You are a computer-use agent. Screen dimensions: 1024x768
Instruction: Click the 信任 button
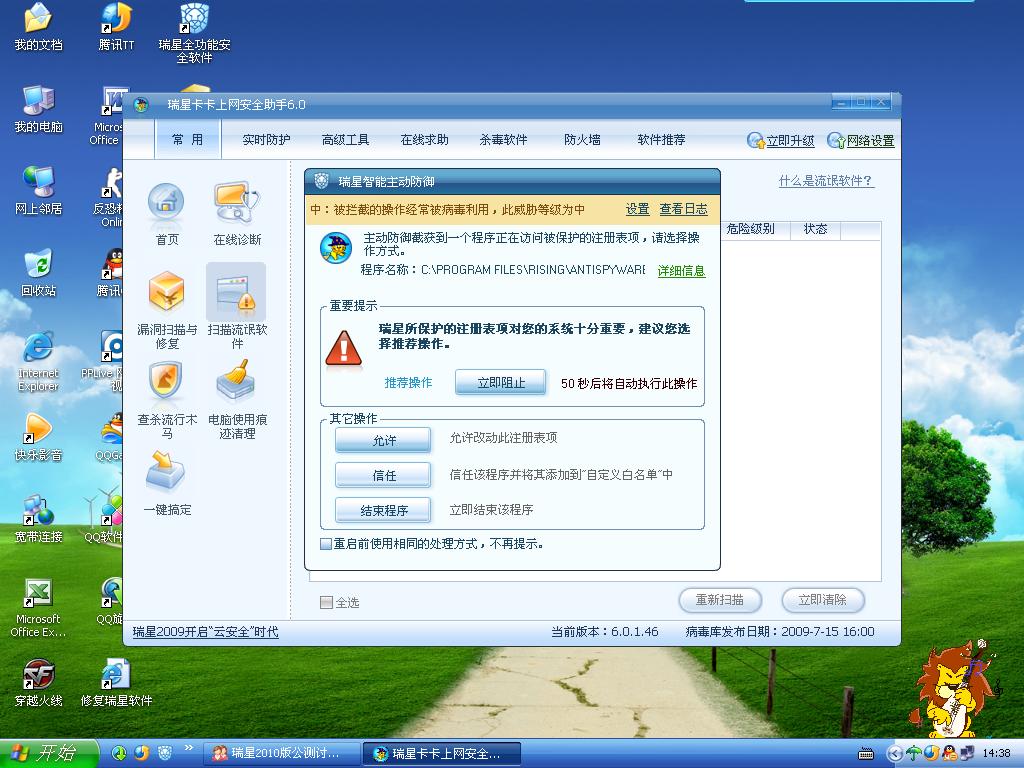[x=383, y=475]
